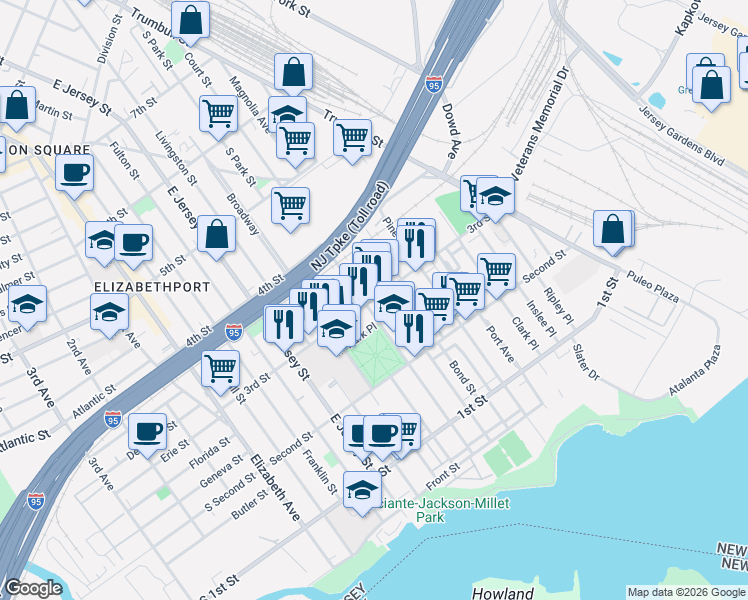The image size is (748, 600).
Task: Click the shopping cart marker below the Magnolia Ave graduation cap
Action: click(295, 144)
